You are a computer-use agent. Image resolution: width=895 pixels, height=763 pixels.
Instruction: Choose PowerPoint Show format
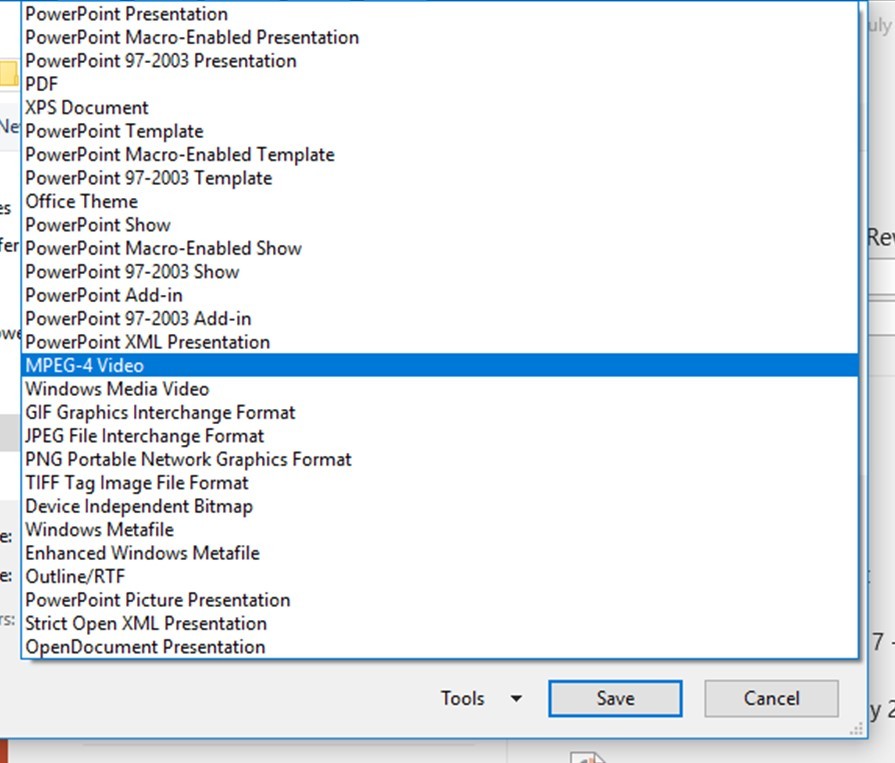440,224
